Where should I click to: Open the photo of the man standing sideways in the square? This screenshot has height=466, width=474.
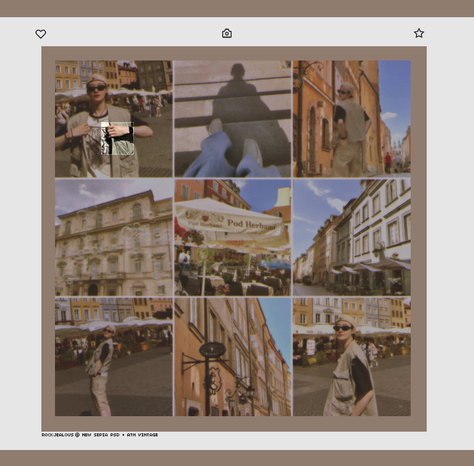coord(114,357)
